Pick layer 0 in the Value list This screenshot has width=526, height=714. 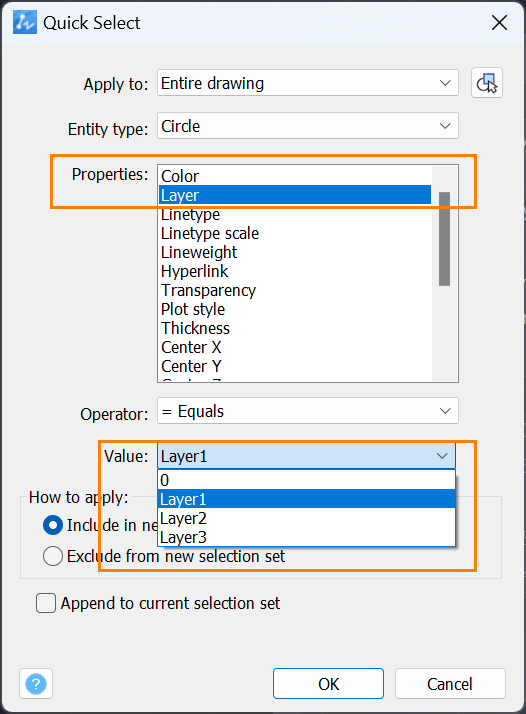click(x=306, y=480)
